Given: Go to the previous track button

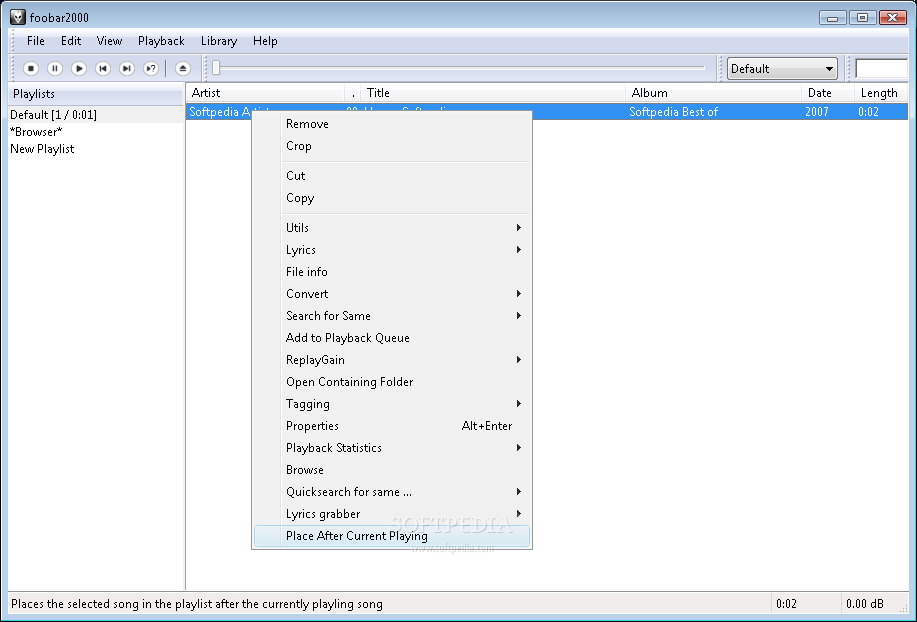Looking at the screenshot, I should (103, 68).
